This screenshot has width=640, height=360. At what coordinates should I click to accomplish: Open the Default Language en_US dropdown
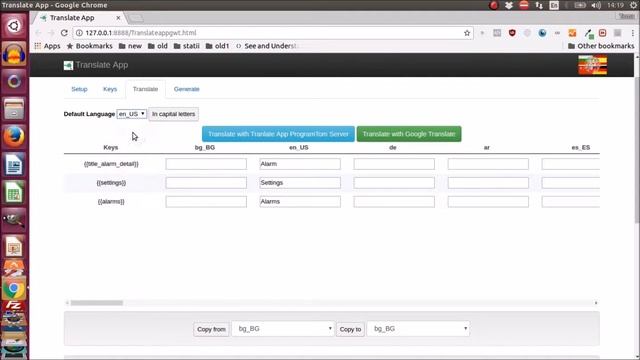[x=131, y=114]
